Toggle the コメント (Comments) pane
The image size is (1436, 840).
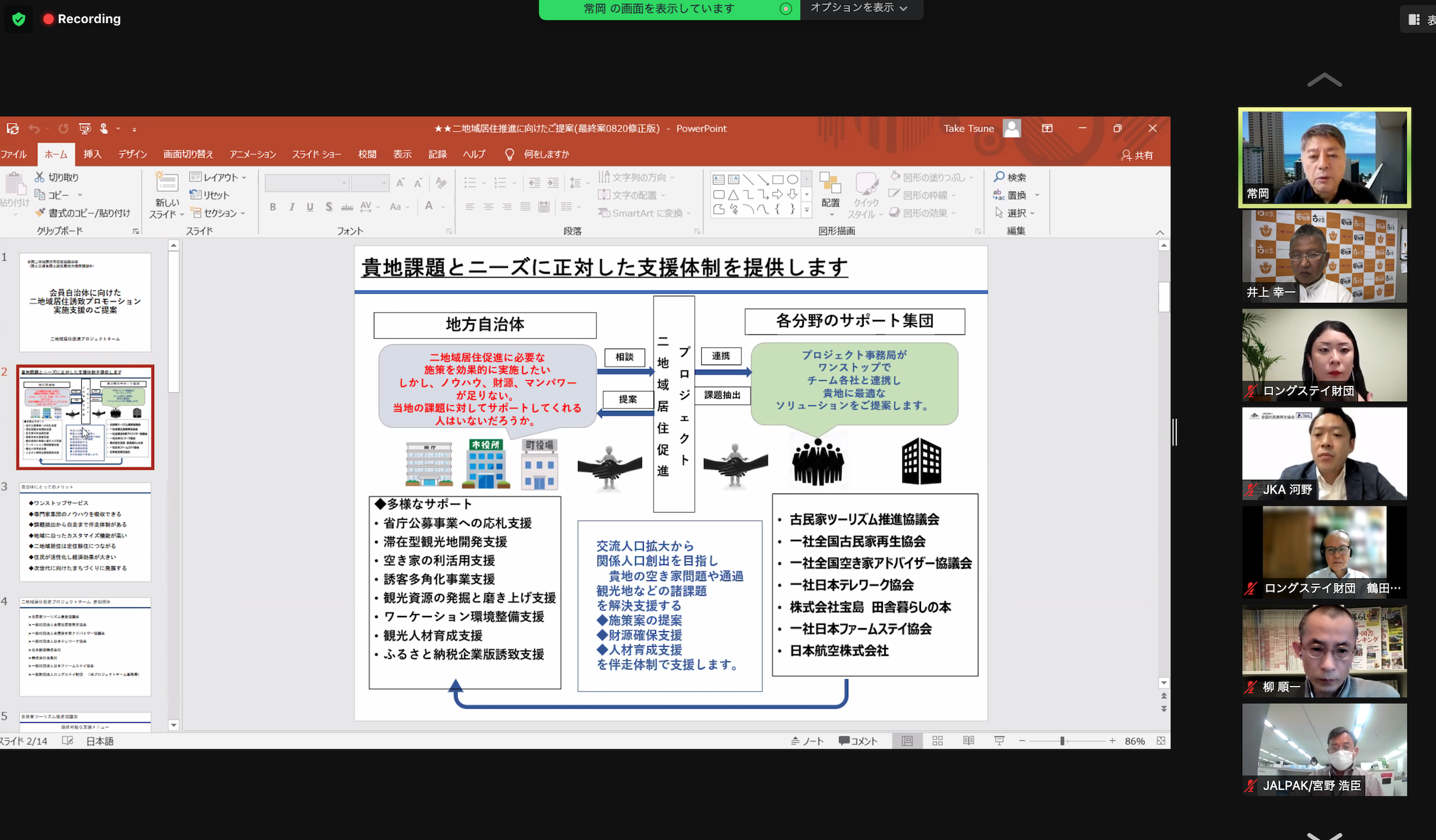(x=859, y=741)
